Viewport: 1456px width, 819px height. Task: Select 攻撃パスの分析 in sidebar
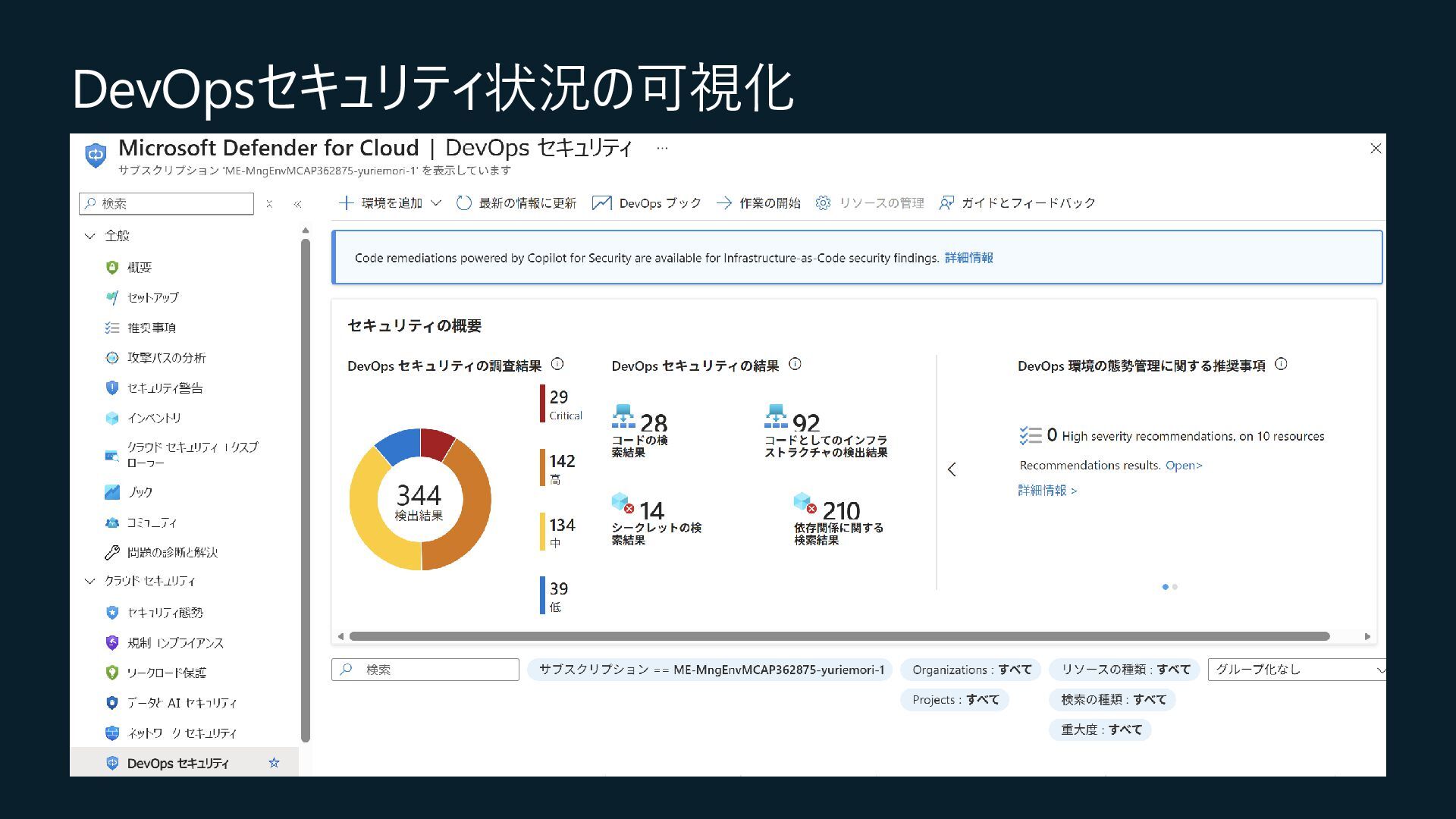tap(166, 358)
